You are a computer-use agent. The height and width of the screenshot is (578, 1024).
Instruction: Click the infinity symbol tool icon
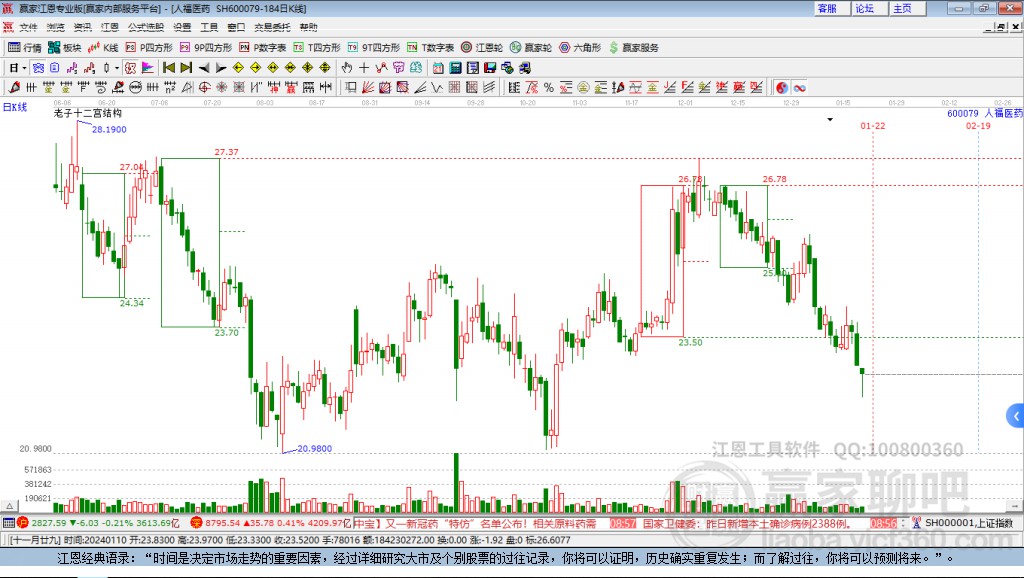point(799,88)
